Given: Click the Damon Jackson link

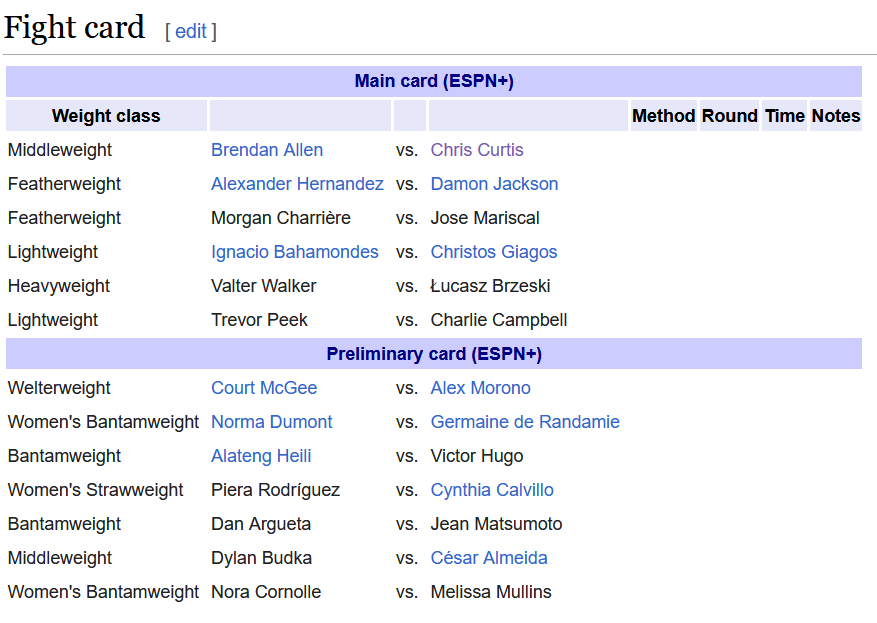Looking at the screenshot, I should click(x=494, y=184).
